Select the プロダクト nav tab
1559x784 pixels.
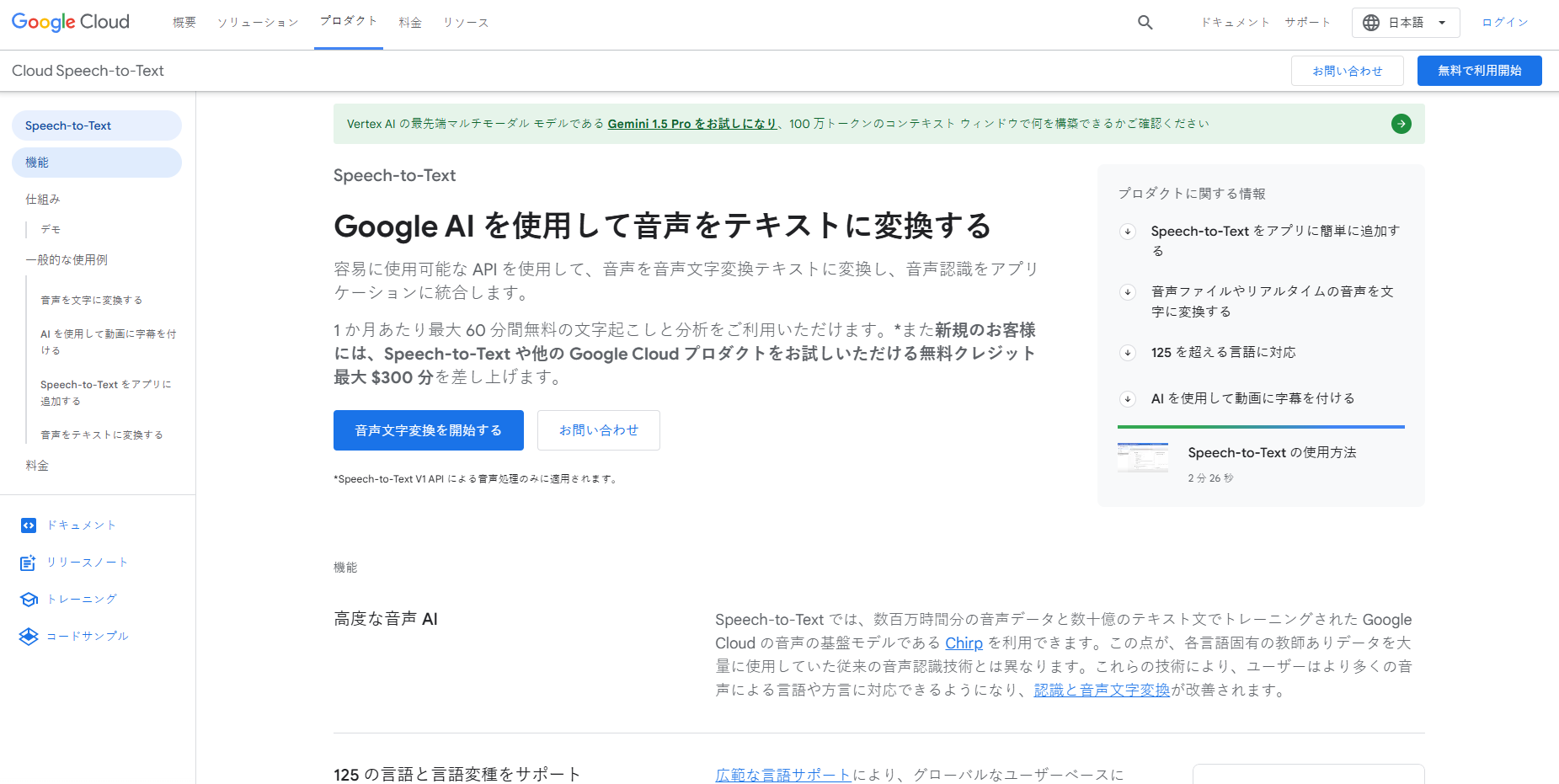click(x=349, y=21)
